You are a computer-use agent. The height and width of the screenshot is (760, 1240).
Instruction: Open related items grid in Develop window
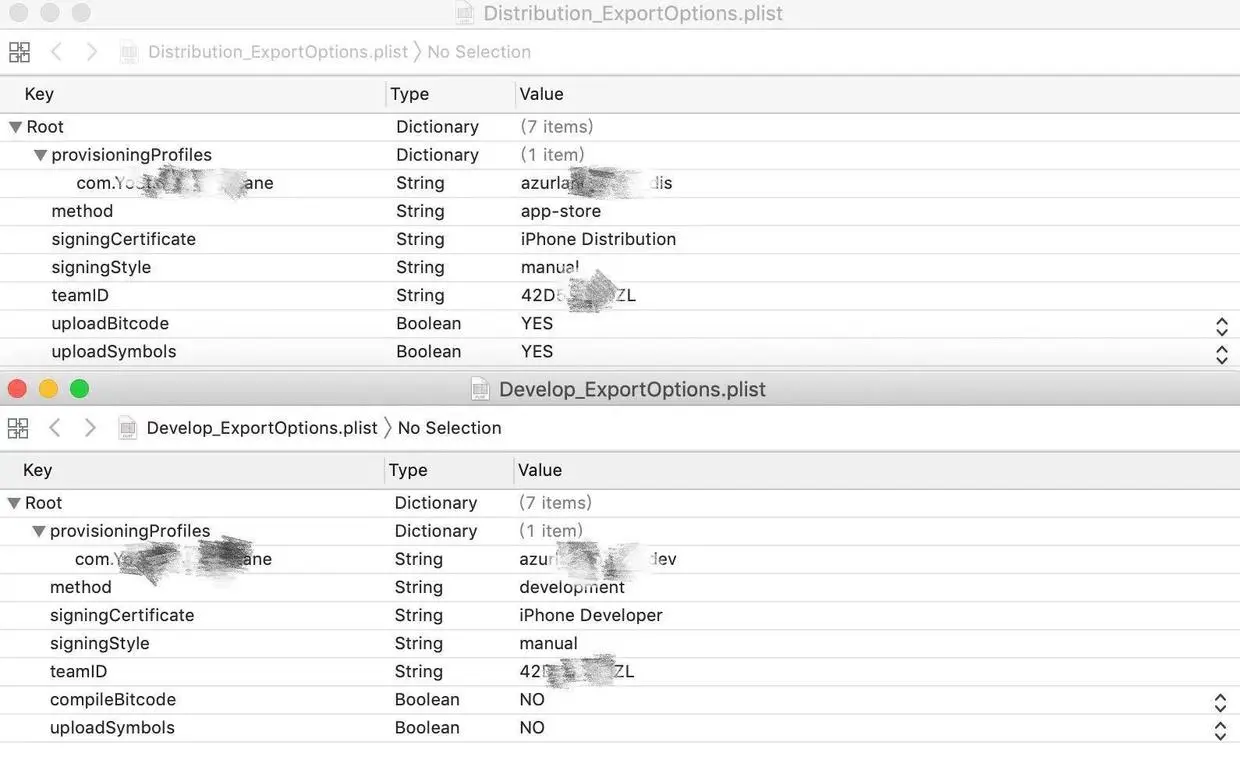pos(18,428)
